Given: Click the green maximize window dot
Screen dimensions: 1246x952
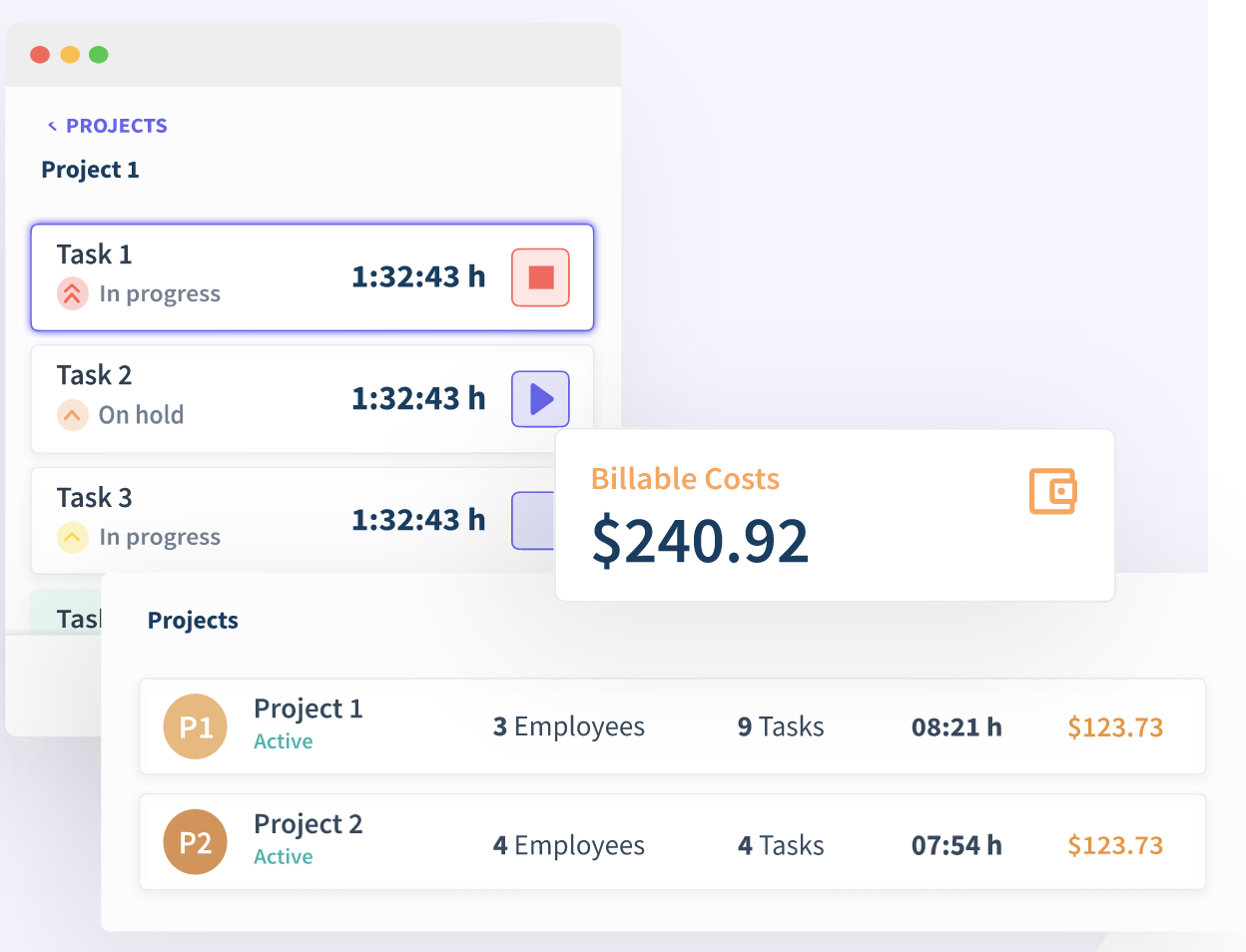Looking at the screenshot, I should [99, 55].
